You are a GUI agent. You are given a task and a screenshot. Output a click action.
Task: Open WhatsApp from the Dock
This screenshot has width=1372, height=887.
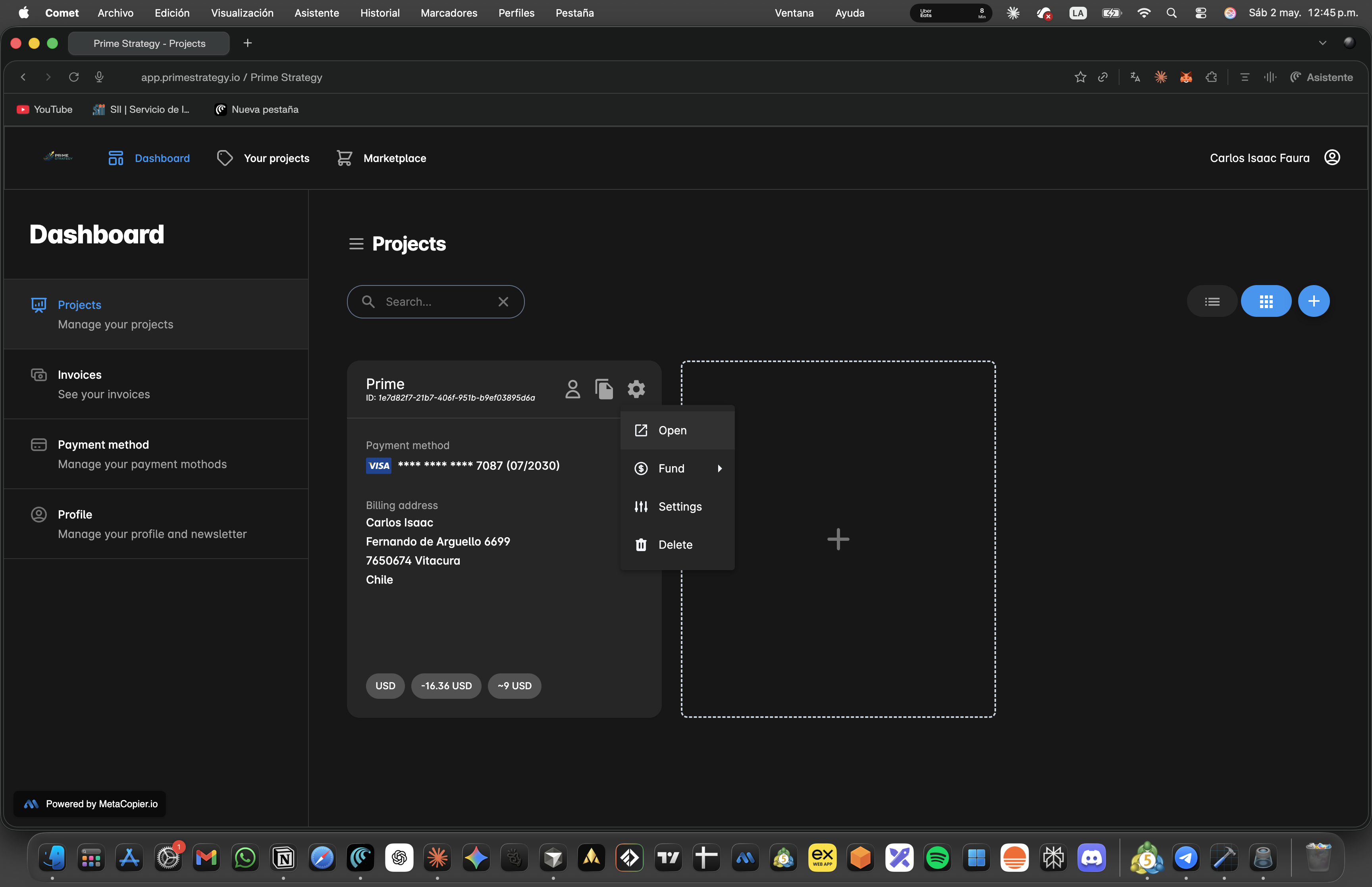[245, 858]
